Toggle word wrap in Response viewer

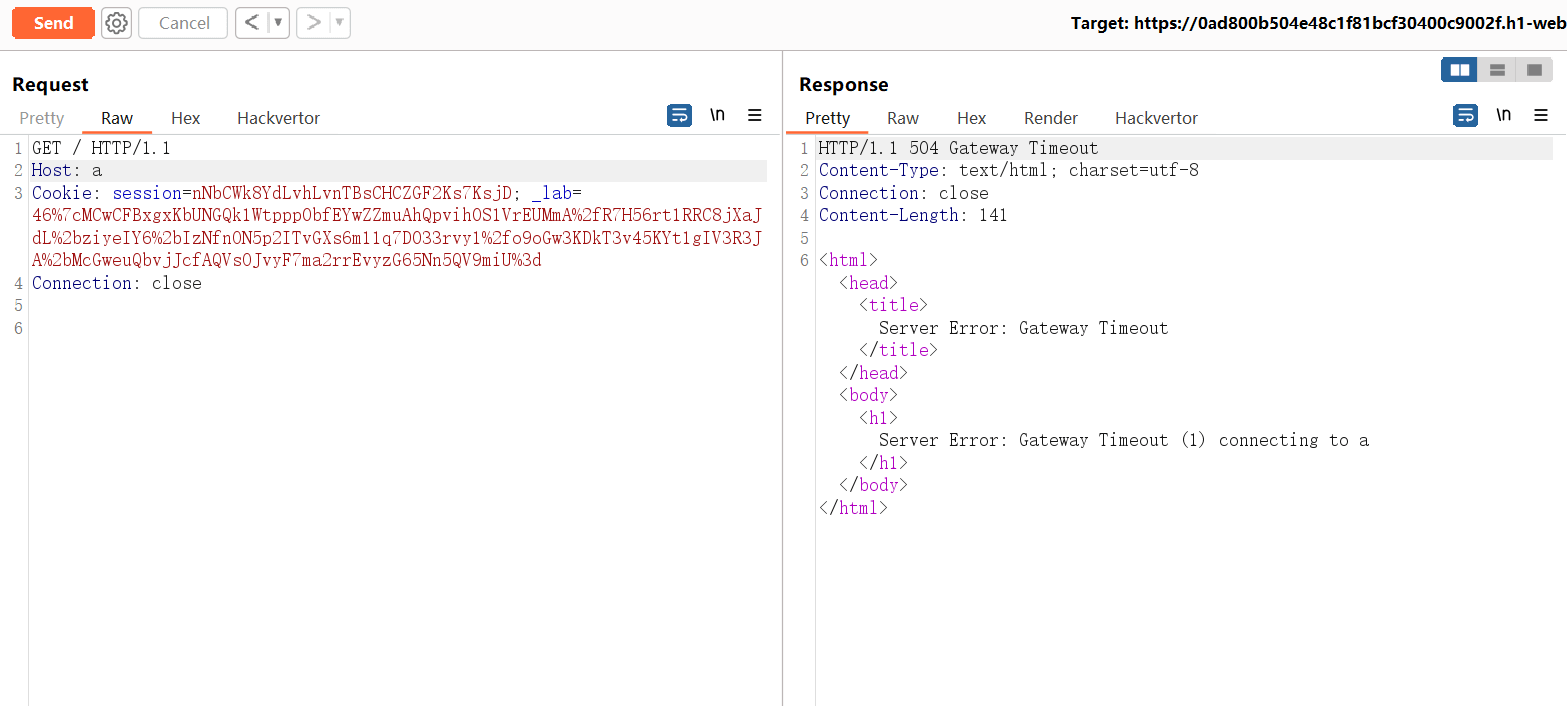1465,115
